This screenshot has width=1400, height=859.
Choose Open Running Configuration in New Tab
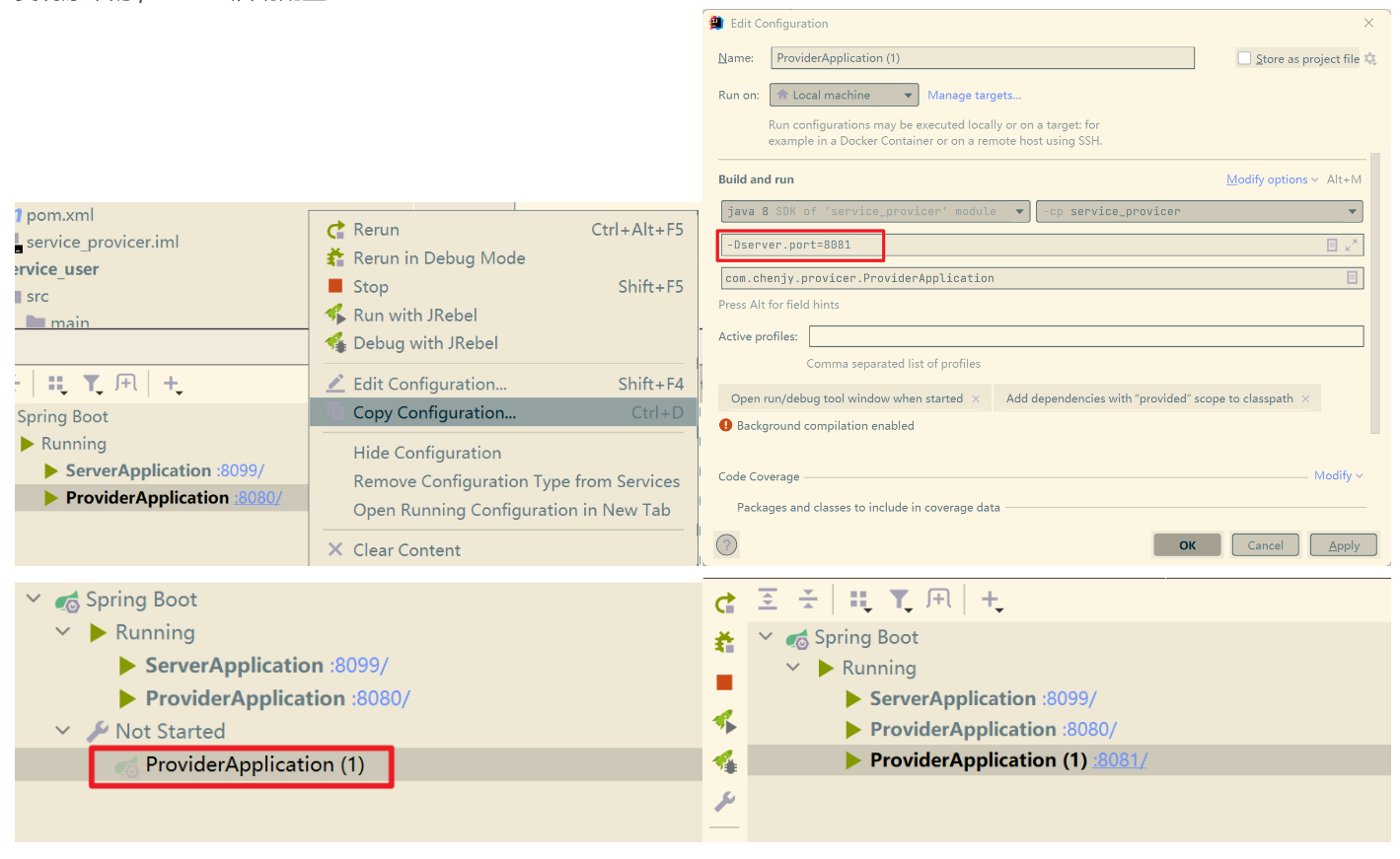(x=504, y=510)
